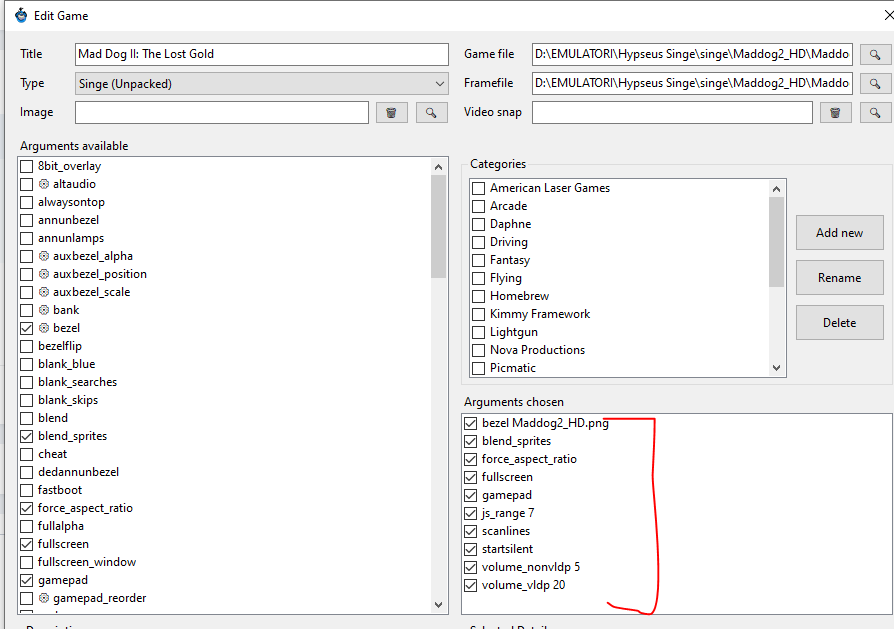
Task: Enable the alwaysontop argument
Action: 26,202
